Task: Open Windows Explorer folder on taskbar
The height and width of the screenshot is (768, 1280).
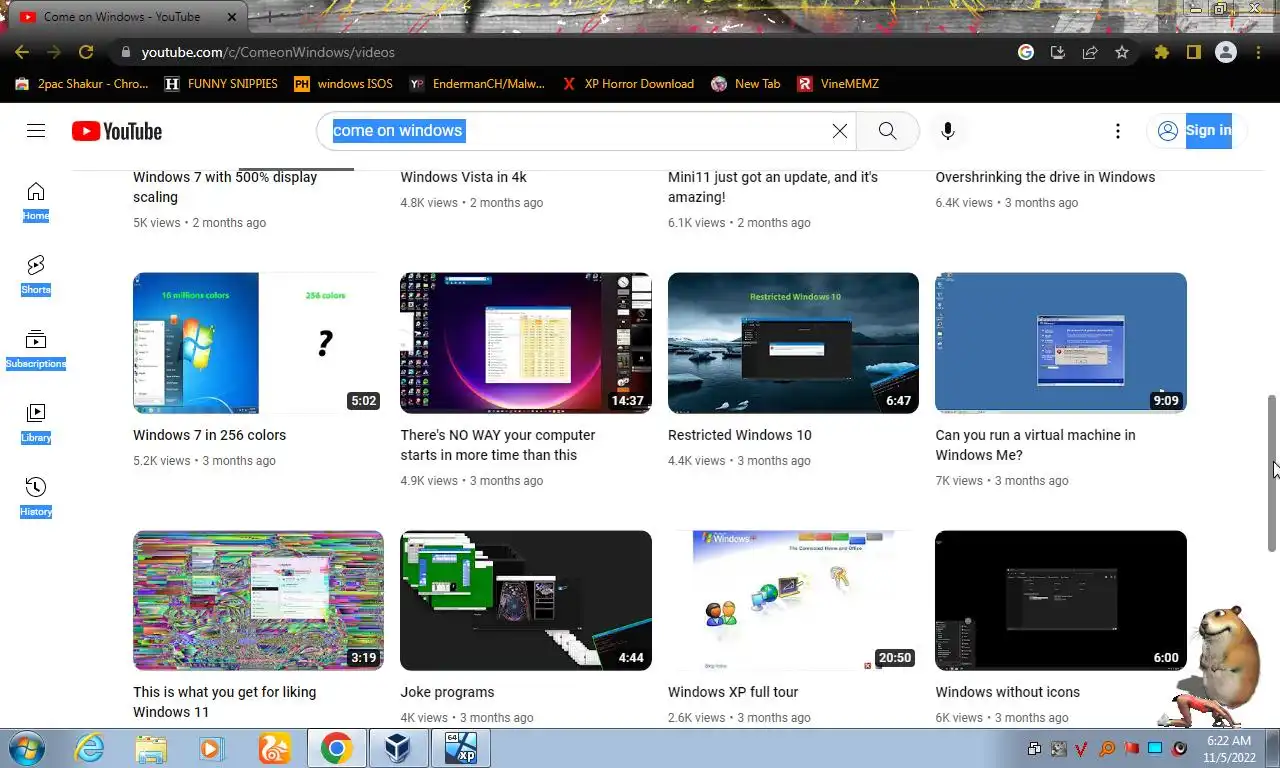Action: pyautogui.click(x=151, y=748)
